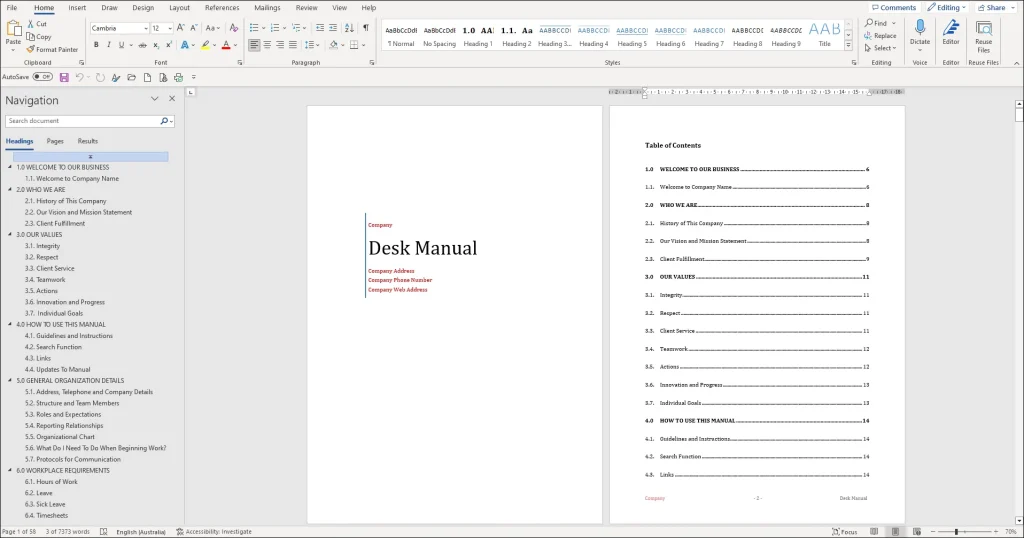Image resolution: width=1024 pixels, height=538 pixels.
Task: Switch to the Layout ribbon tab
Action: 179,8
